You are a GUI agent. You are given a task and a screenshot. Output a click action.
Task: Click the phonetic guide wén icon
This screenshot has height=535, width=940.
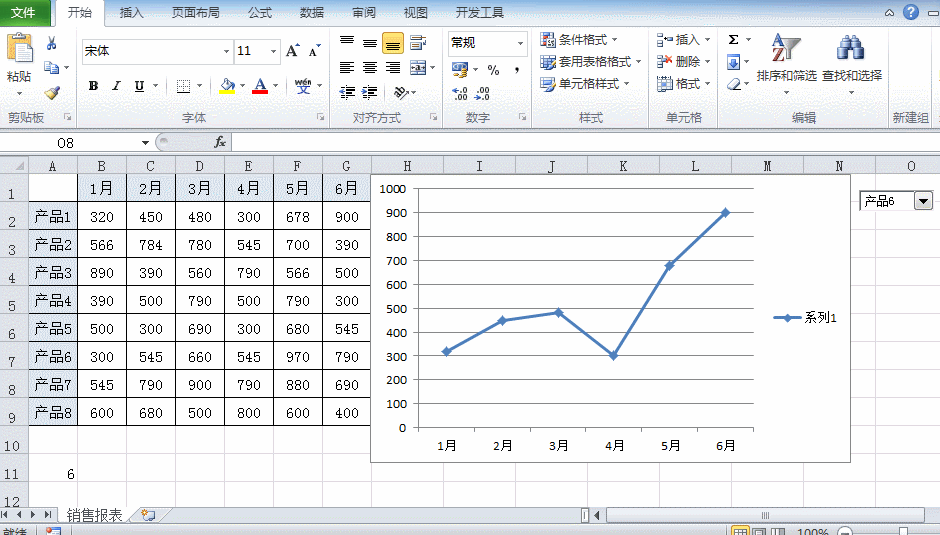point(303,86)
